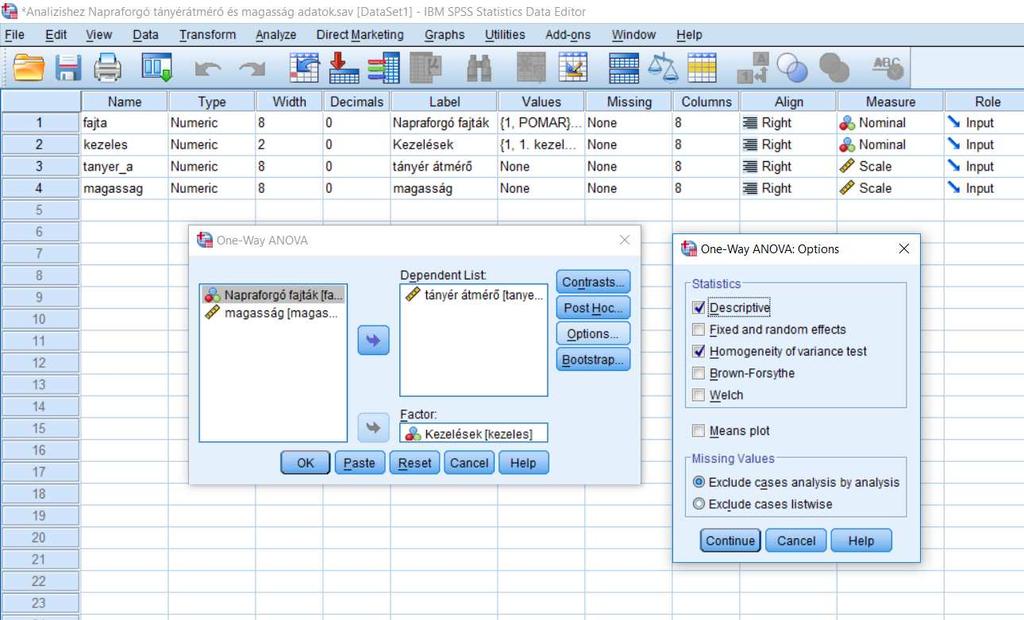Select magasság in the variable list
Image resolution: width=1024 pixels, height=620 pixels.
coord(273,313)
